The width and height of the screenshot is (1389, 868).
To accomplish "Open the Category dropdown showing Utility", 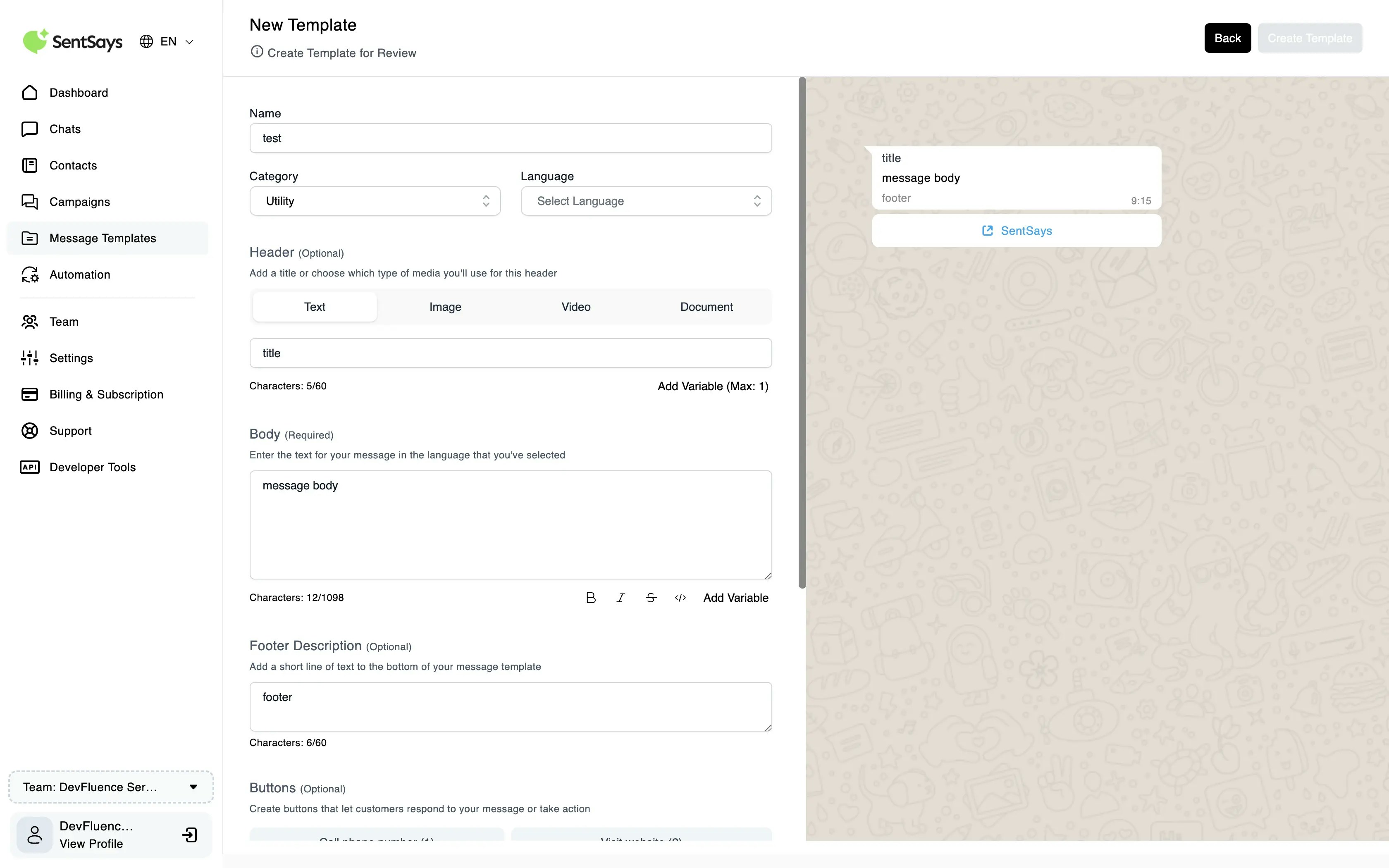I will 375,201.
